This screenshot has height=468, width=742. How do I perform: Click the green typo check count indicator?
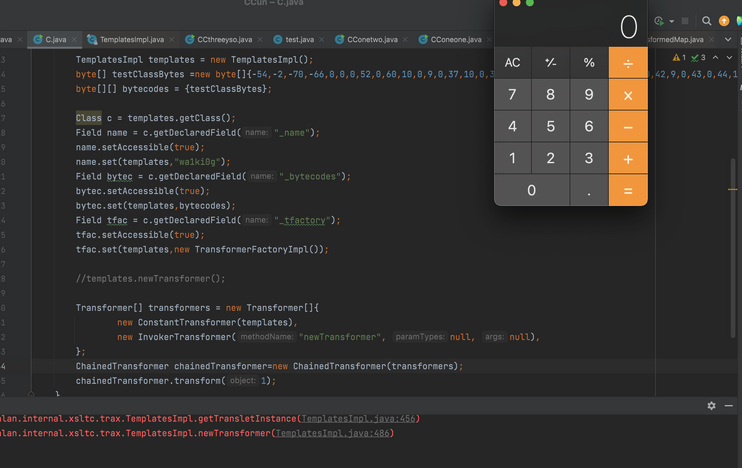click(698, 58)
